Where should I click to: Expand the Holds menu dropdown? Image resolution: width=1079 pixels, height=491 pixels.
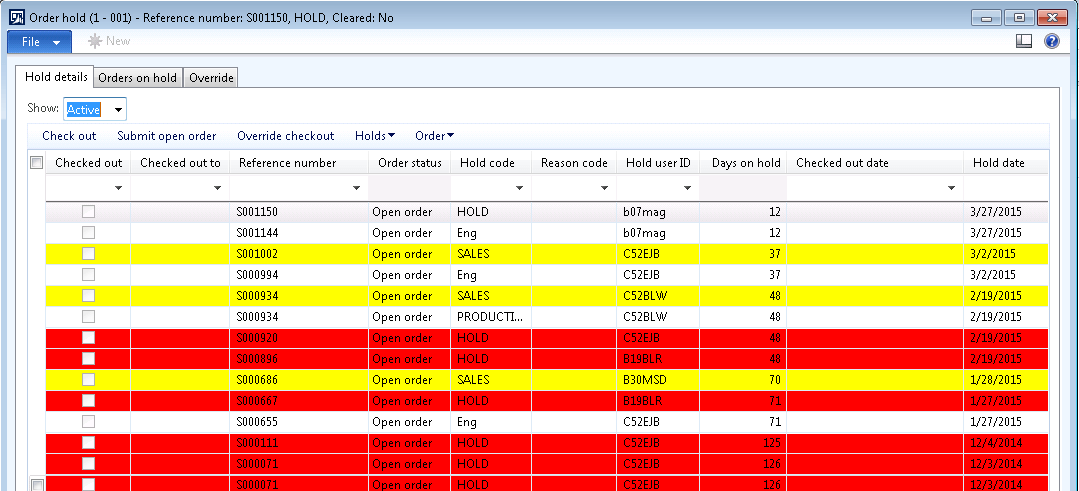pos(375,136)
